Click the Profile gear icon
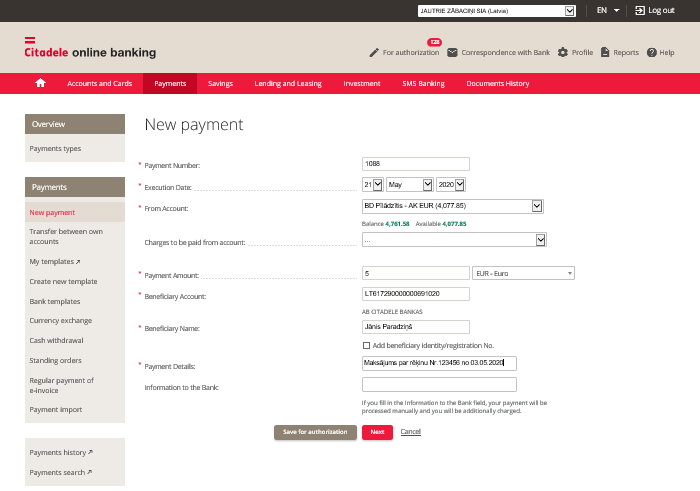The image size is (700, 491). tap(563, 52)
